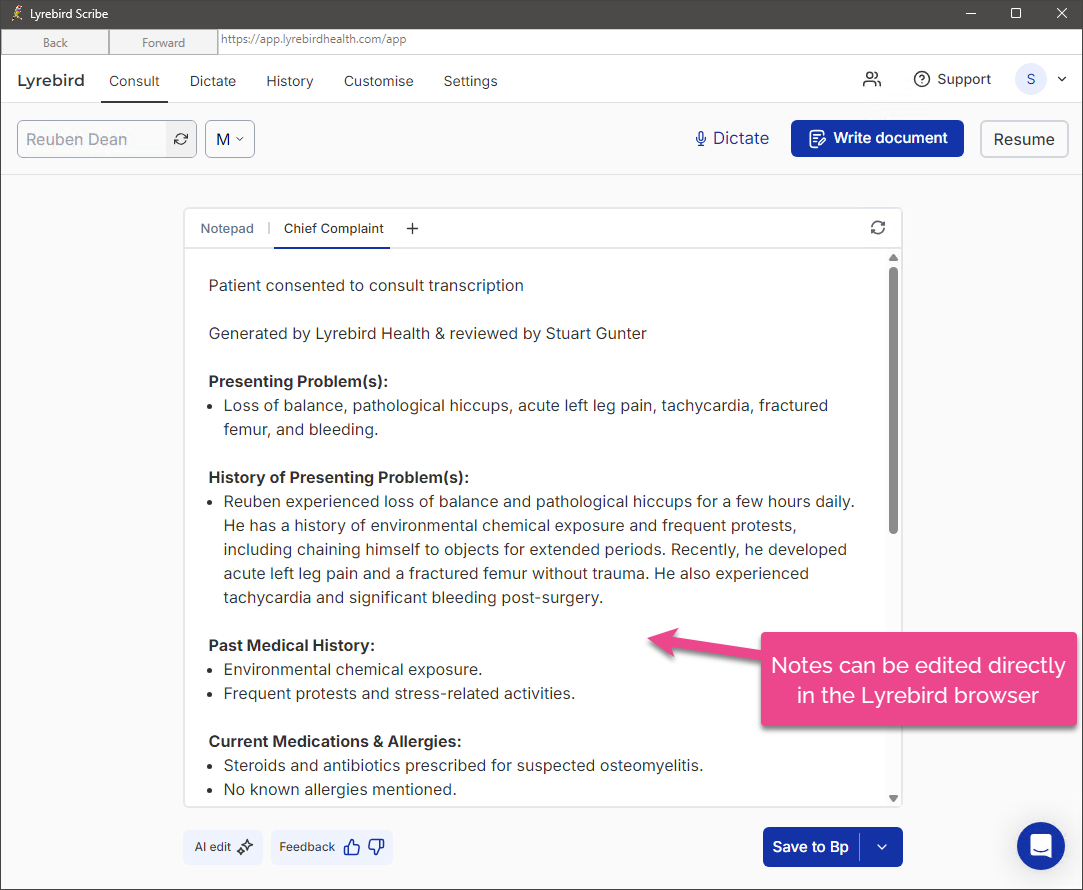Click 'Generated by Lyrebird Health' line
The width and height of the screenshot is (1083, 890).
pos(428,333)
